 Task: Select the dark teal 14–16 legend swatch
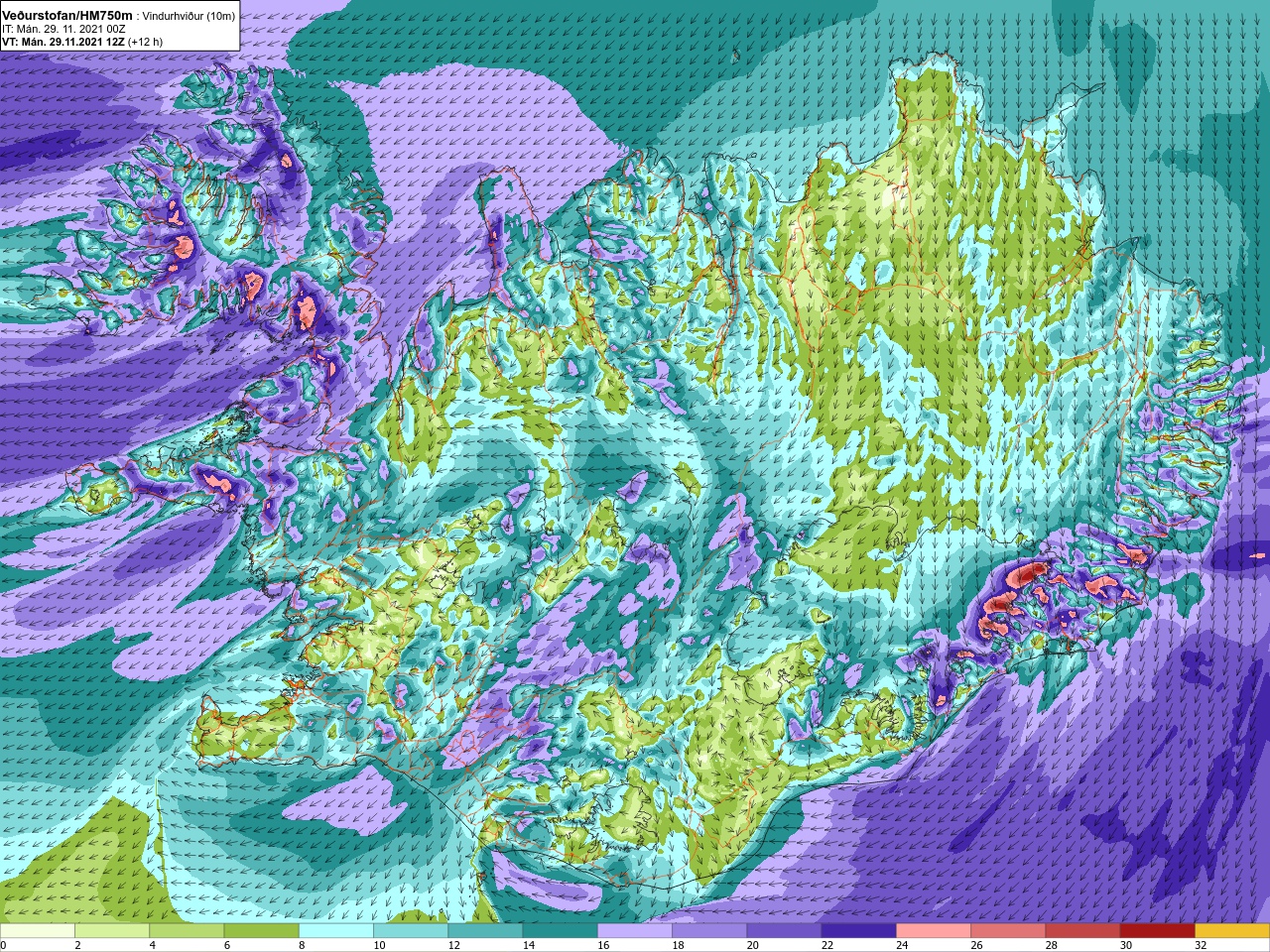(x=561, y=931)
